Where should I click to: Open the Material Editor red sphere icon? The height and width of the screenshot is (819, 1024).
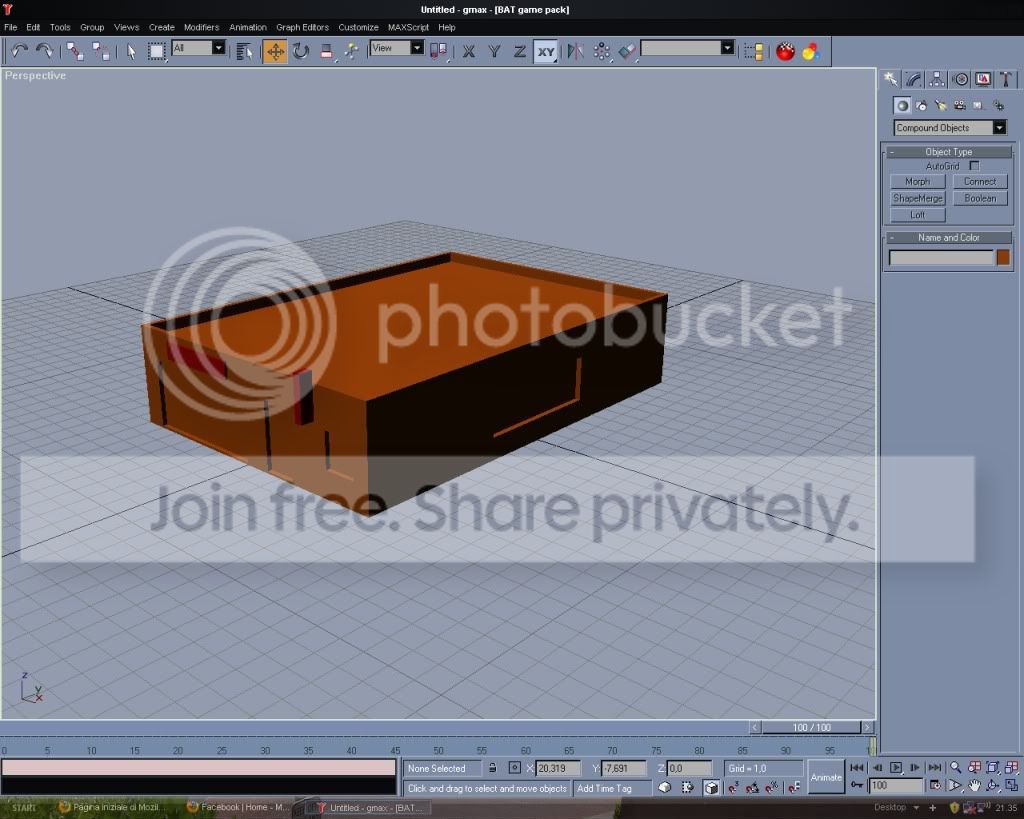pos(785,51)
